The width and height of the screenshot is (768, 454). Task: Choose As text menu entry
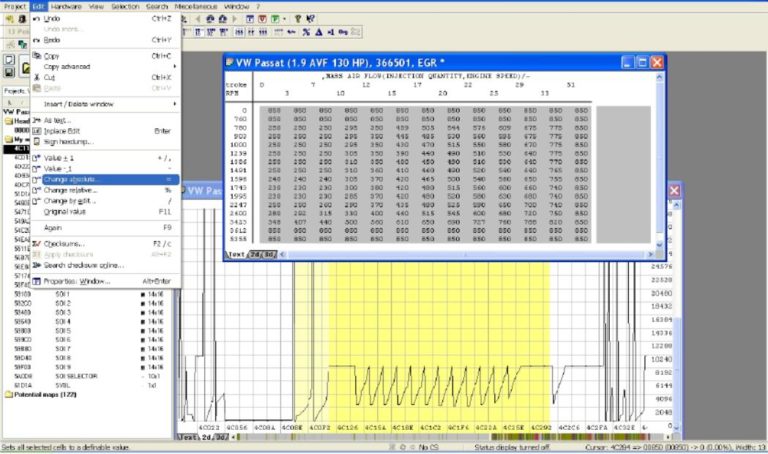point(105,120)
